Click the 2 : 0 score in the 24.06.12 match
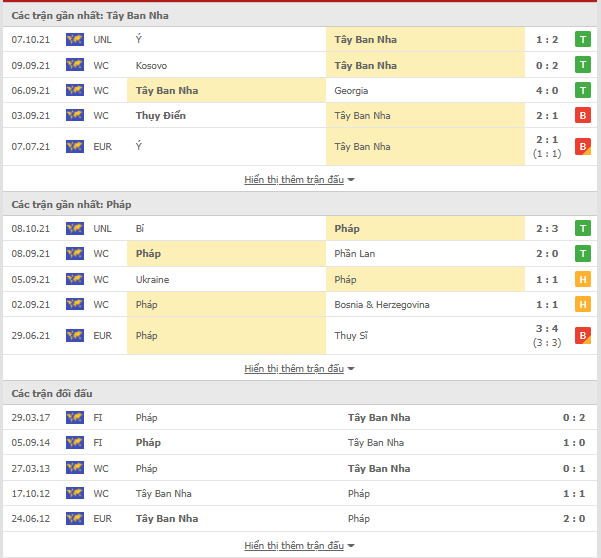The width and height of the screenshot is (601, 558). point(574,519)
